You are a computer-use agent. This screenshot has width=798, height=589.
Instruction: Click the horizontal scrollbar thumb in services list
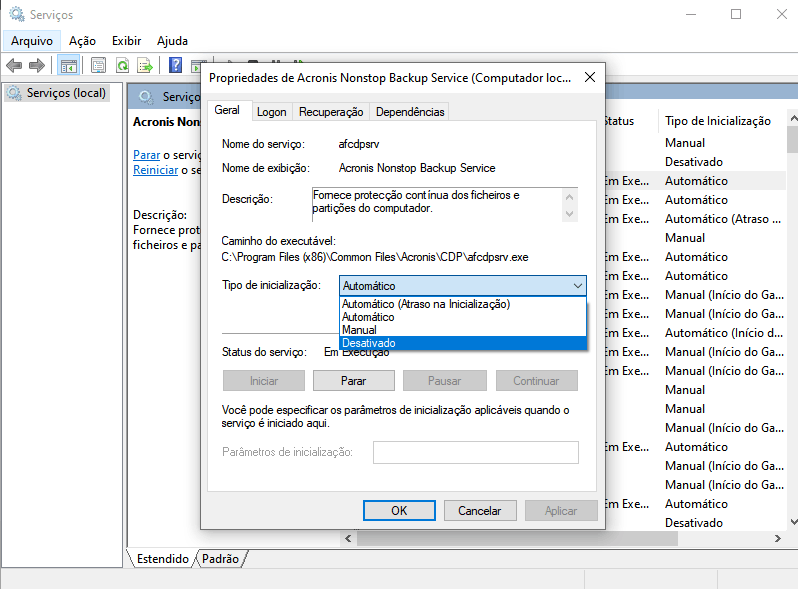518,539
